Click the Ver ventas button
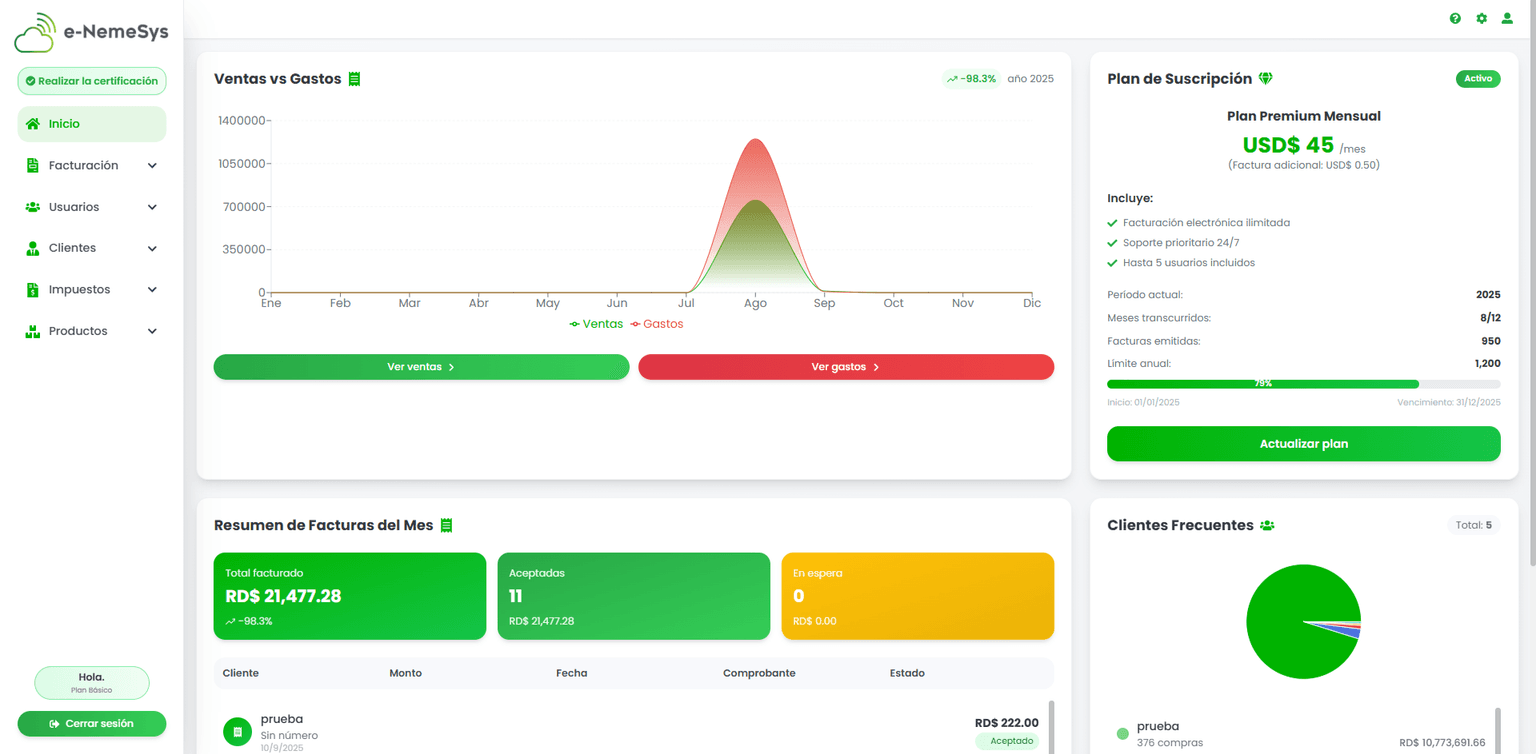1536x754 pixels. (421, 367)
